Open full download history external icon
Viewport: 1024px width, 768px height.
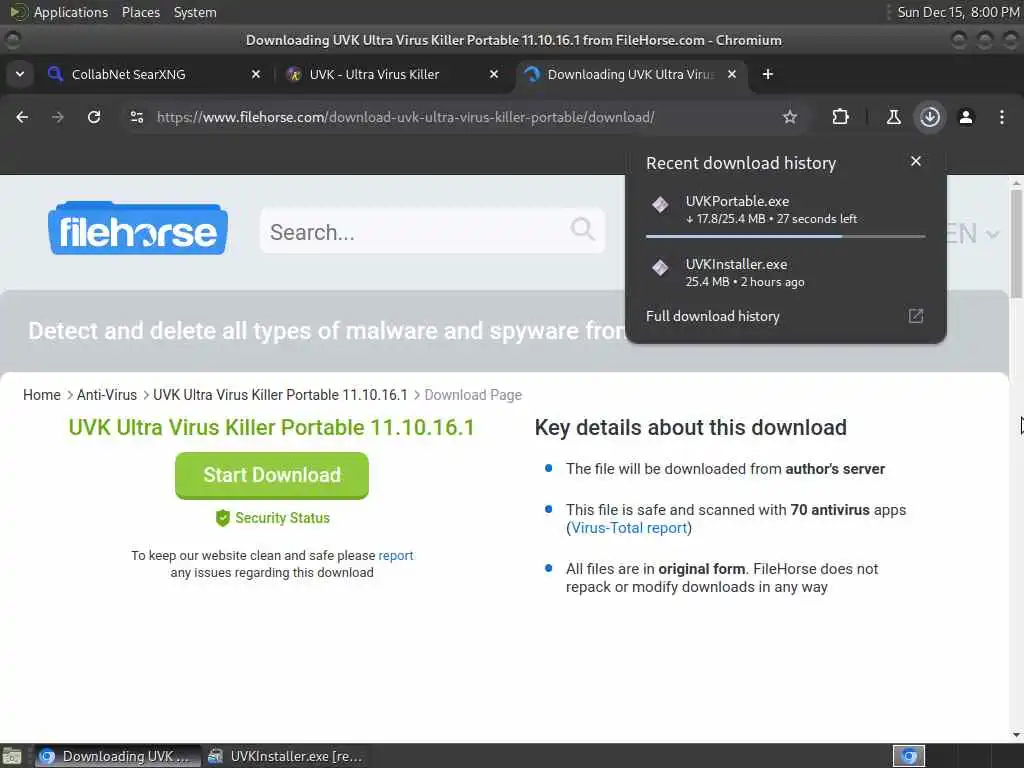pos(916,316)
